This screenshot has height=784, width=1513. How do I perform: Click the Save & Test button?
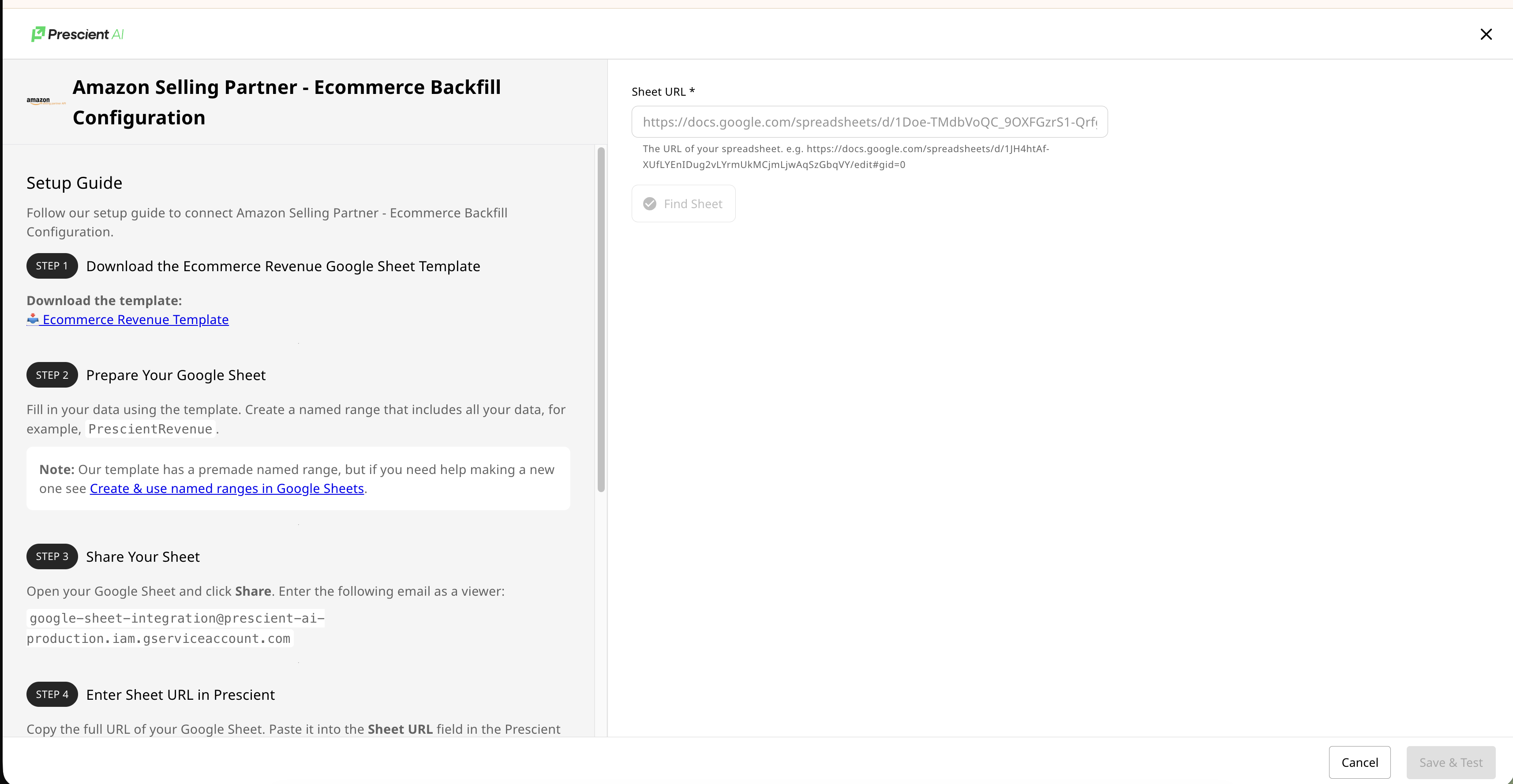pos(1451,762)
